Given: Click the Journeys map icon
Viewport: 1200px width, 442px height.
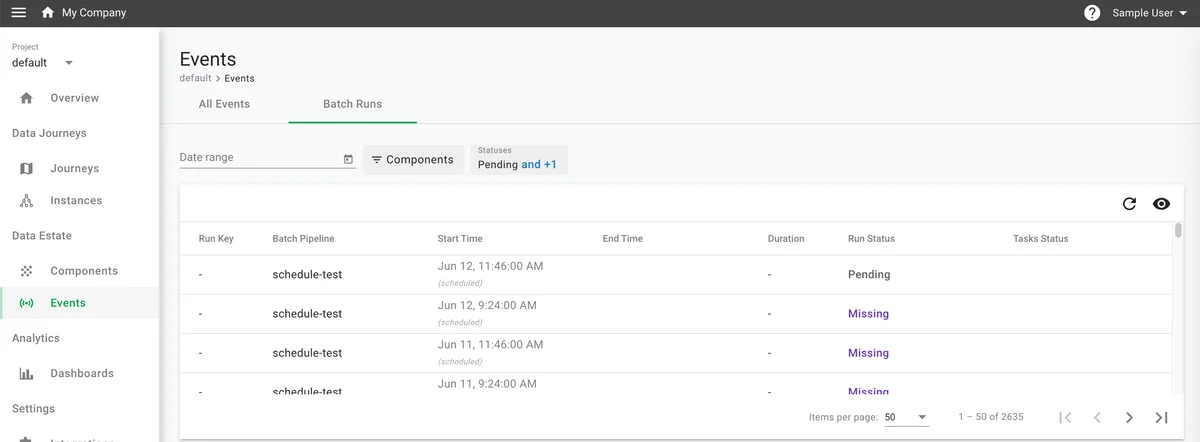Looking at the screenshot, I should (27, 168).
